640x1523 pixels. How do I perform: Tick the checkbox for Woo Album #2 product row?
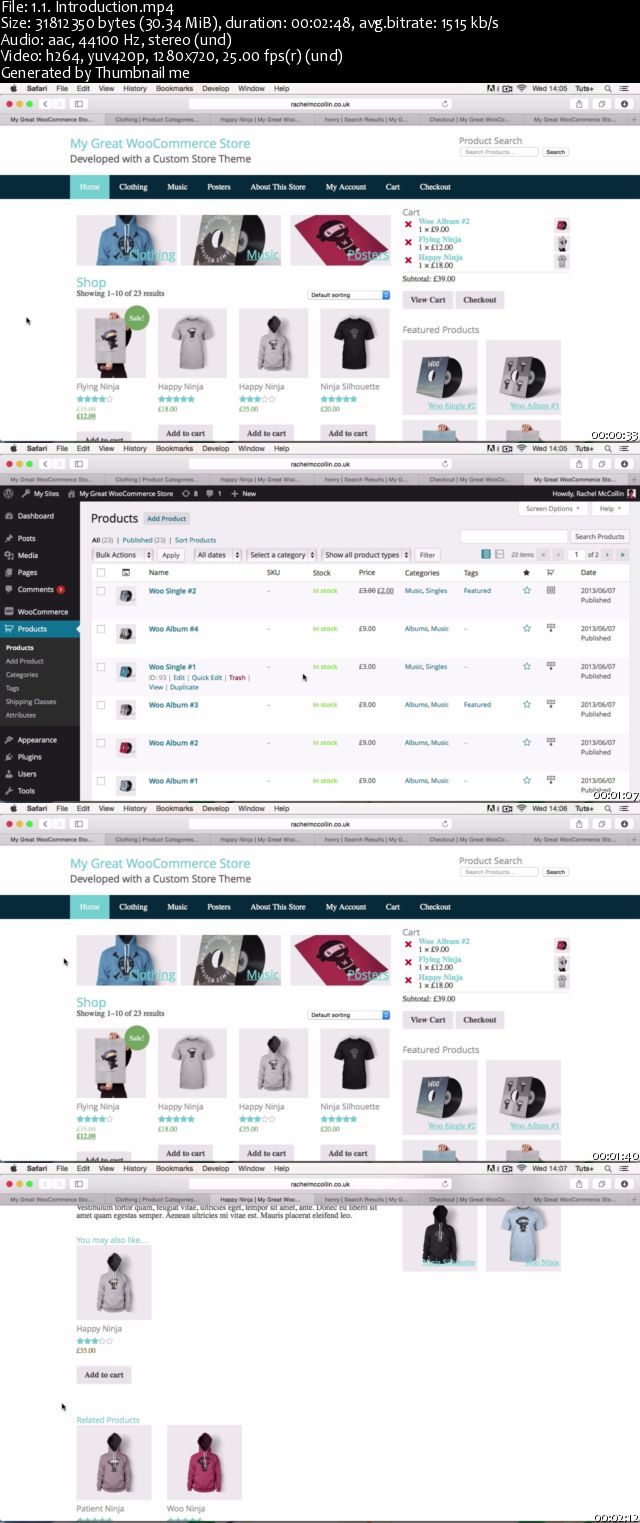[x=101, y=743]
